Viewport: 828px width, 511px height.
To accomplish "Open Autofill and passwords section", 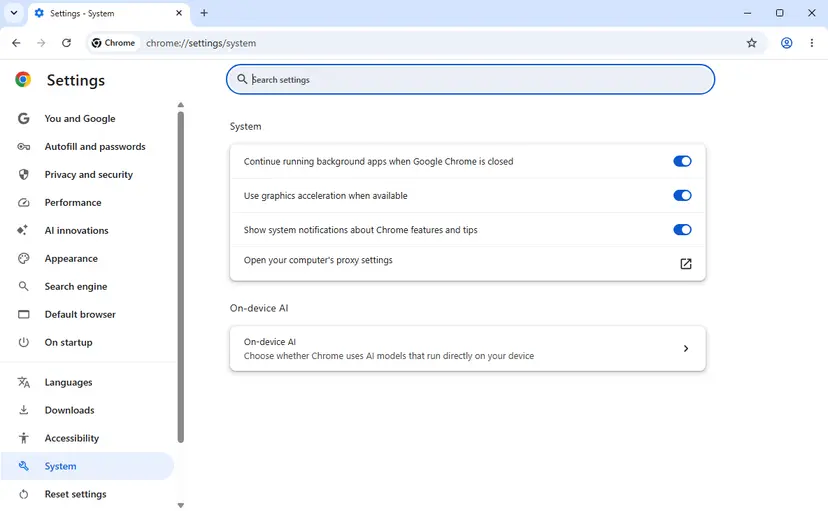I will point(87,147).
